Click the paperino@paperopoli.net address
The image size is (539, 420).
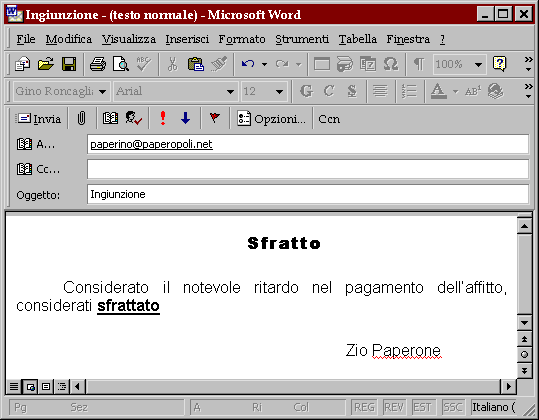[151, 144]
